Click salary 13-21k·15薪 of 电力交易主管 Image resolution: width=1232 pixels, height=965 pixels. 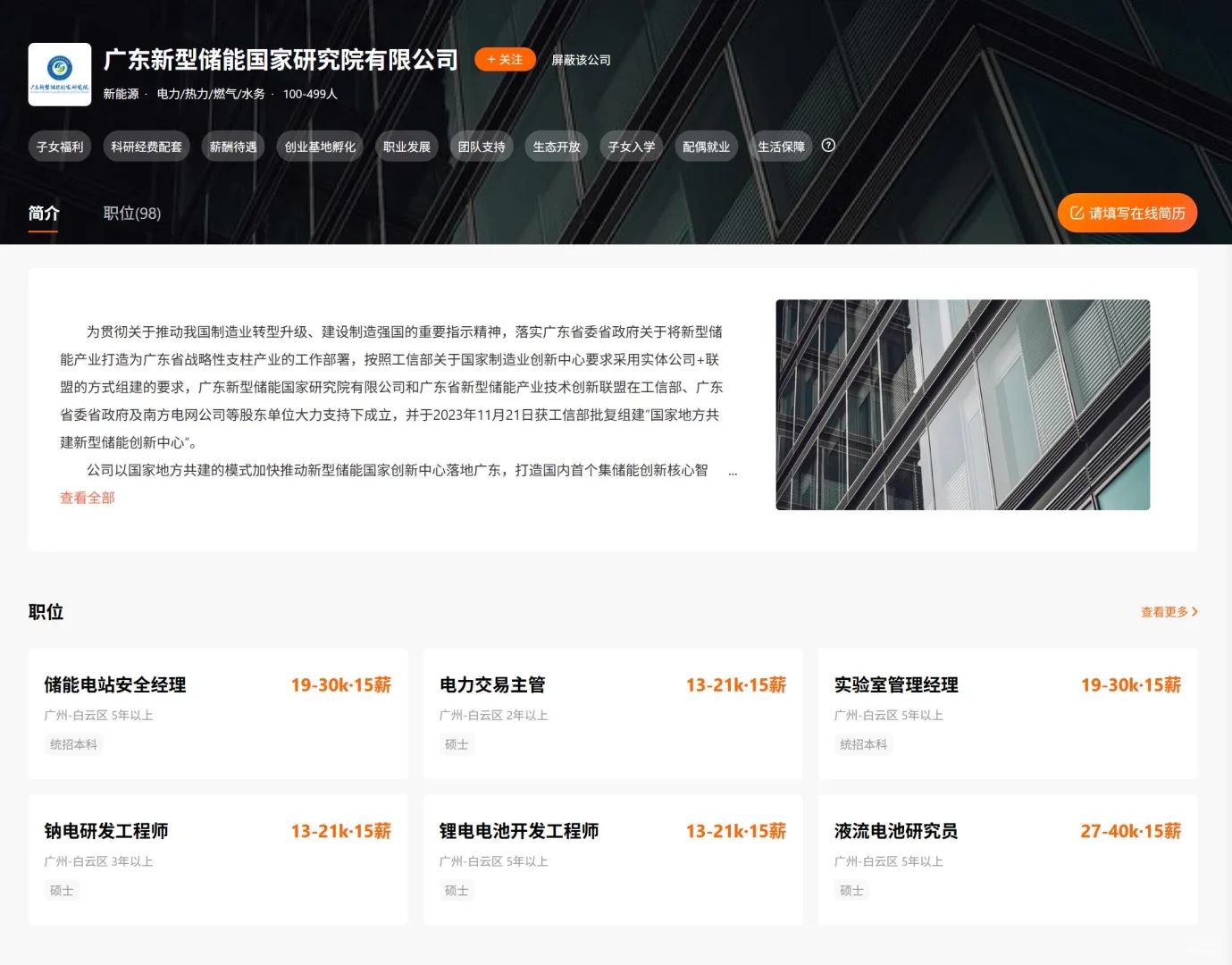(736, 685)
